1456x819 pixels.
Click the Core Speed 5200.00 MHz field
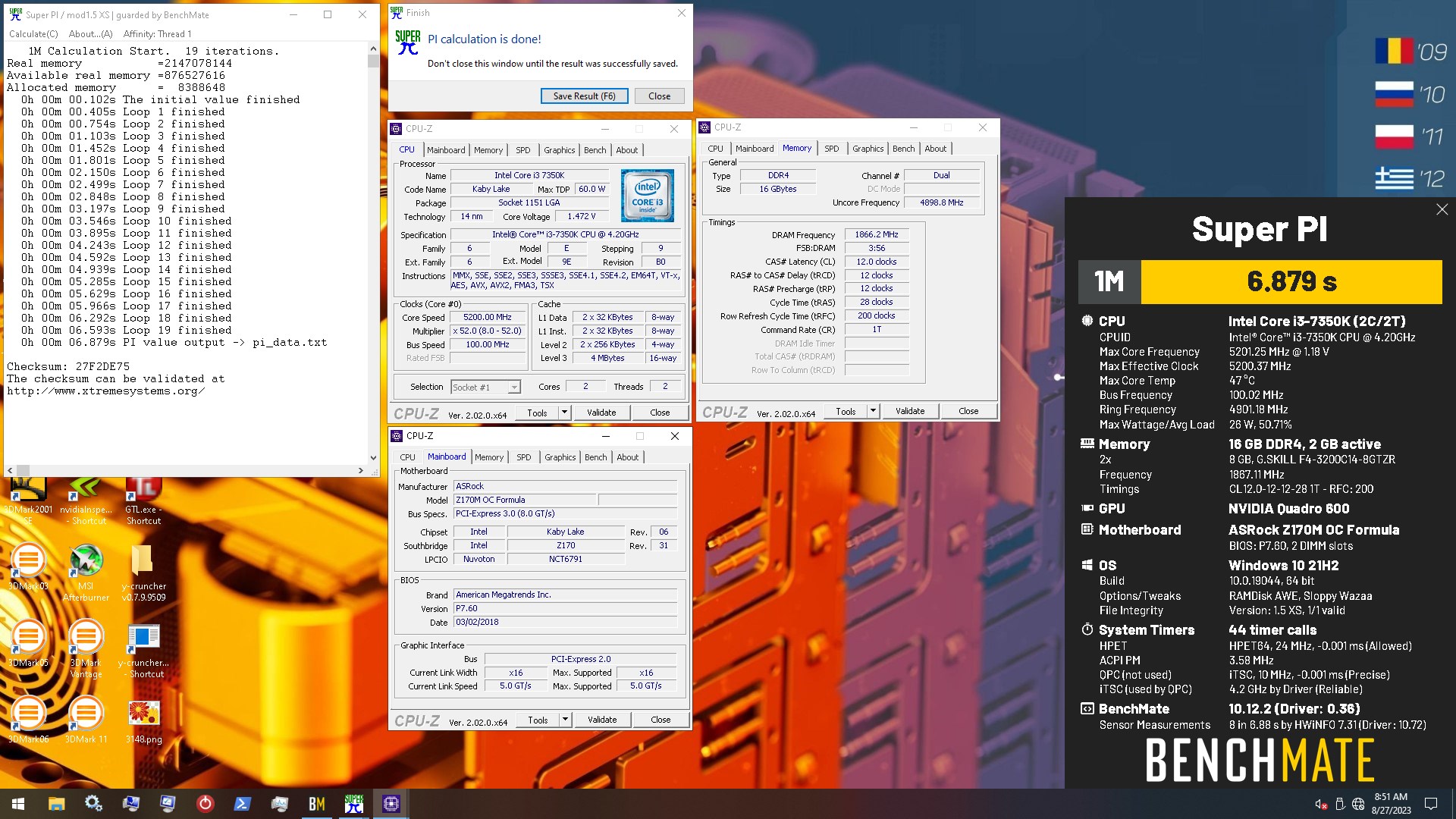(x=488, y=318)
